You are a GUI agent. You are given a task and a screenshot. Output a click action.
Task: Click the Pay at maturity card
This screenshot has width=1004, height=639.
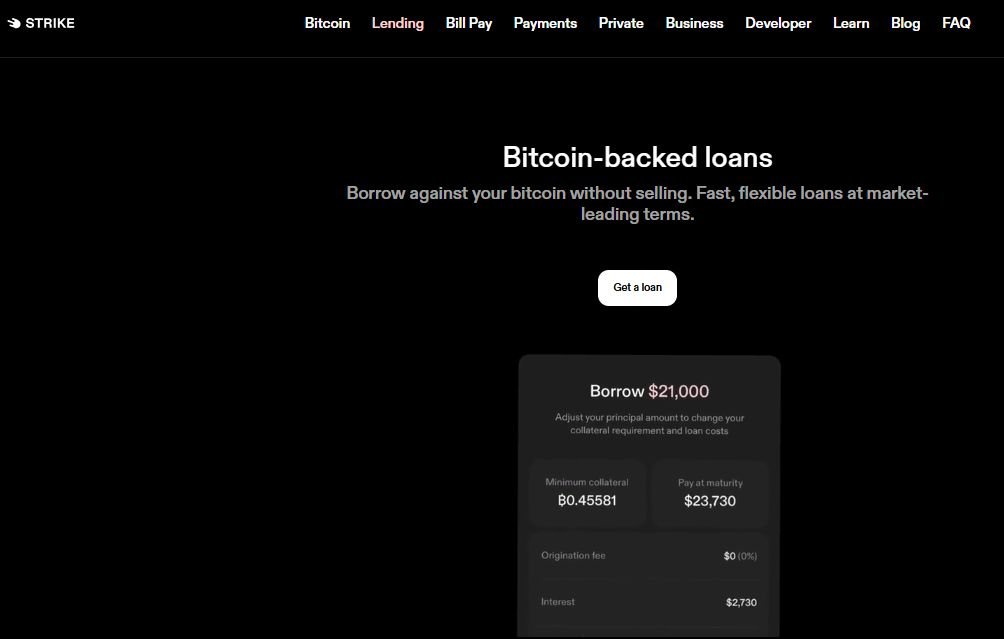coord(710,492)
